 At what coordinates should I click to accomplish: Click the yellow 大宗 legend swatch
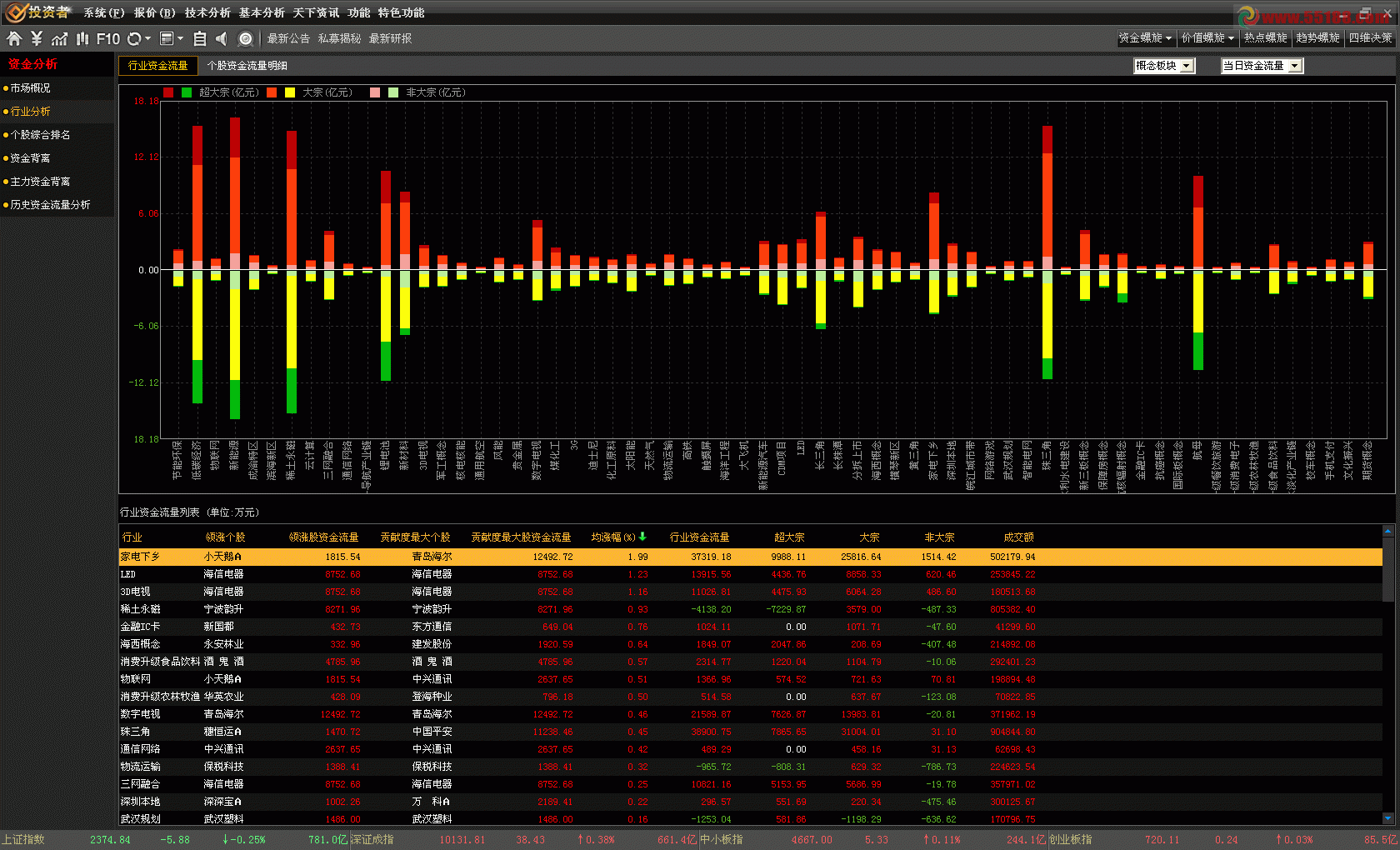[x=290, y=92]
